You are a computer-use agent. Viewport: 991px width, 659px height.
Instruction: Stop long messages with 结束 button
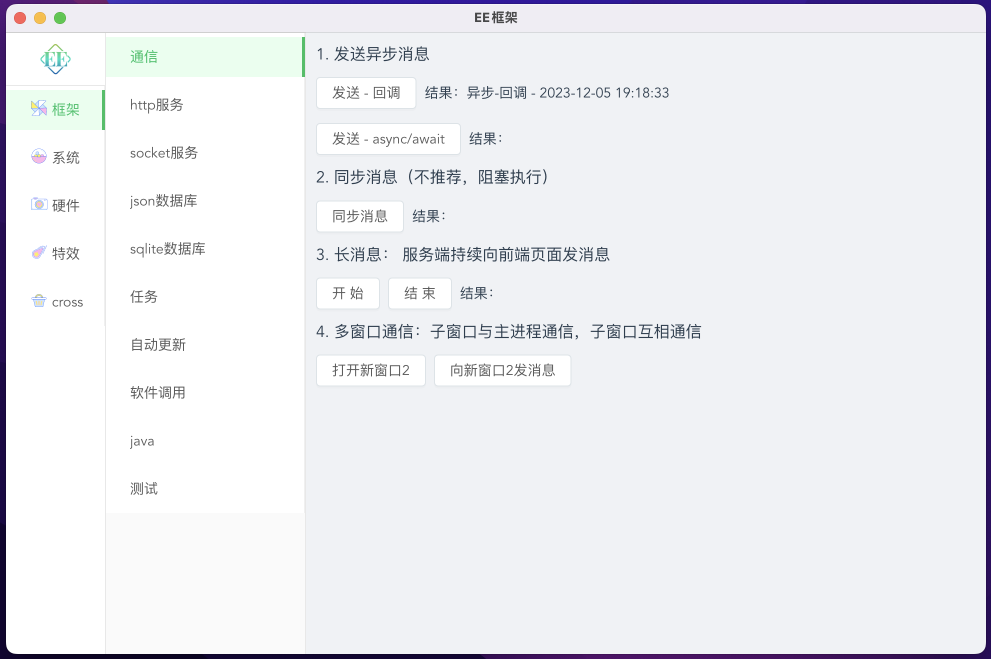[x=419, y=293]
